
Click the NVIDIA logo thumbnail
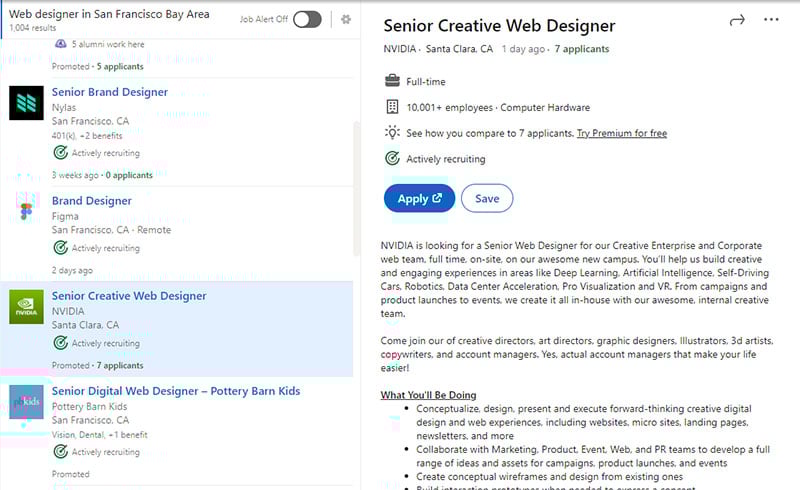(27, 307)
